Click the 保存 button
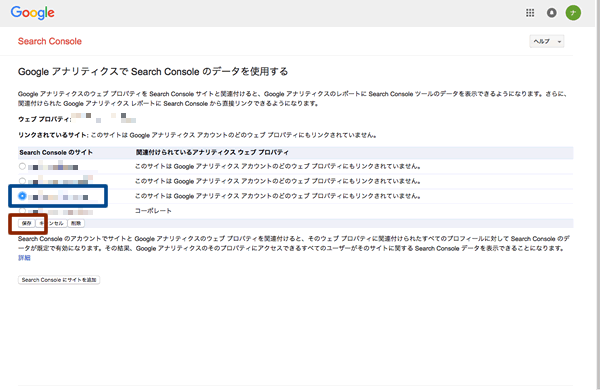This screenshot has width=600, height=390. click(x=26, y=224)
